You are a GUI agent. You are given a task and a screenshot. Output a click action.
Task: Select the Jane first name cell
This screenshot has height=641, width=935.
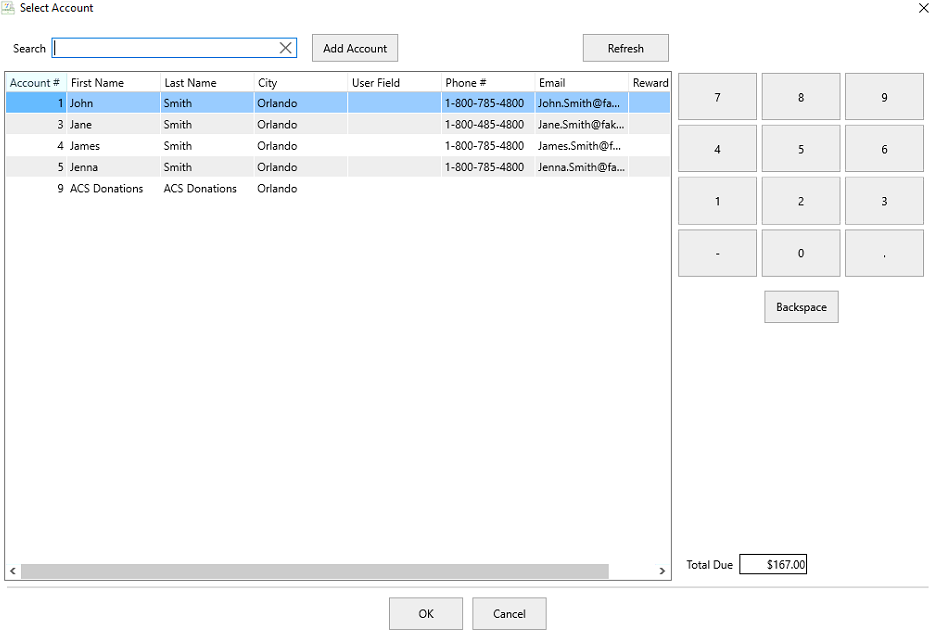[x=113, y=125]
